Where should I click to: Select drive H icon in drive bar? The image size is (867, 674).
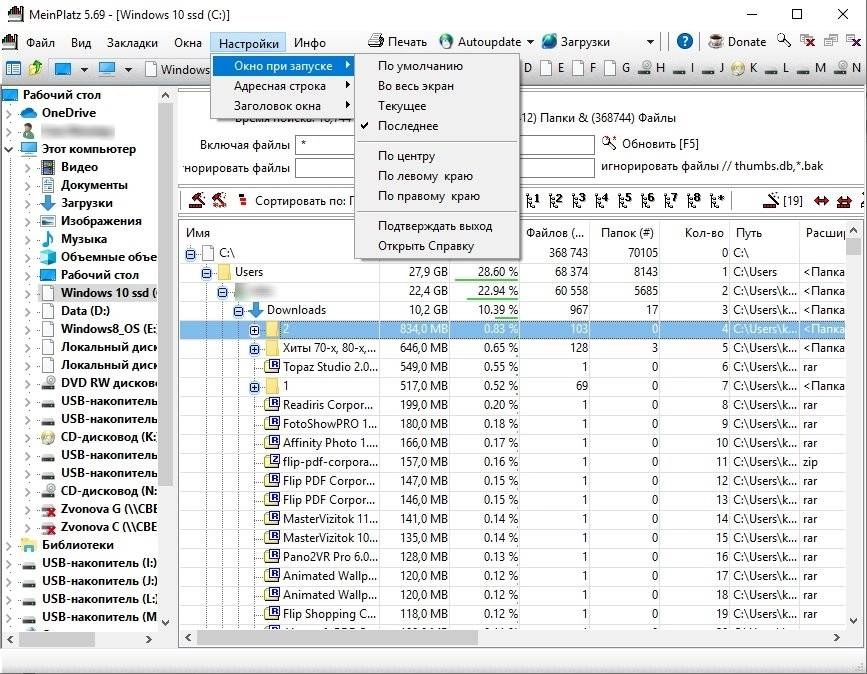pyautogui.click(x=644, y=68)
